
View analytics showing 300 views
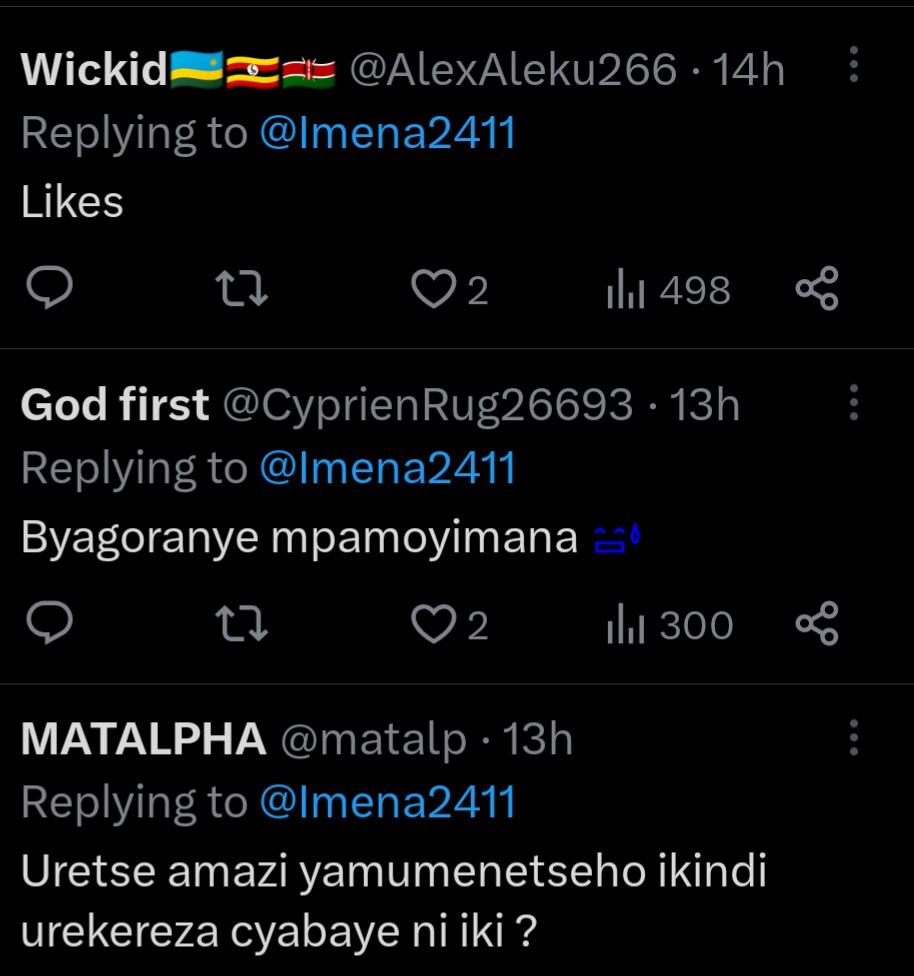tap(669, 625)
